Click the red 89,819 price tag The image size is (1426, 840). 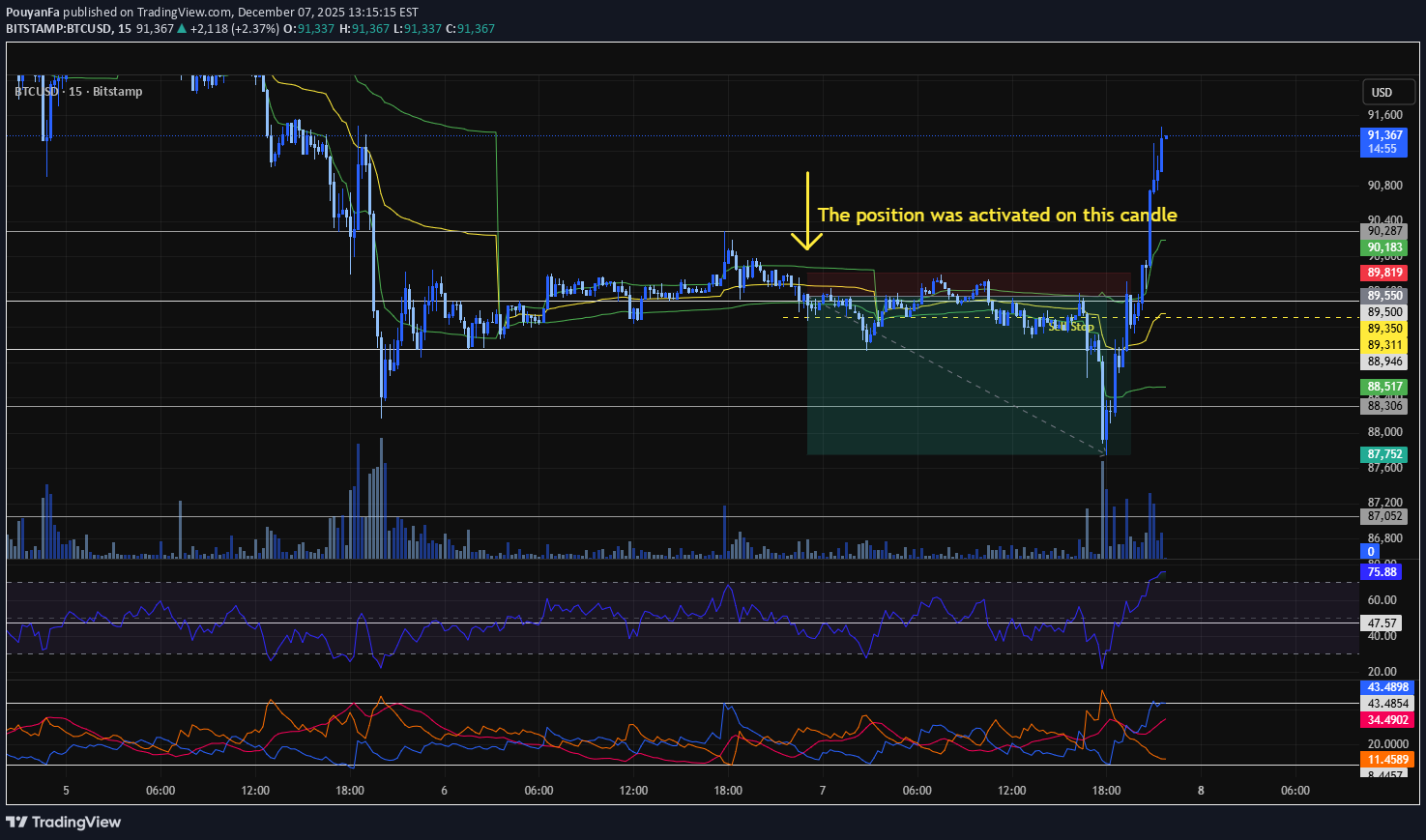(1382, 273)
